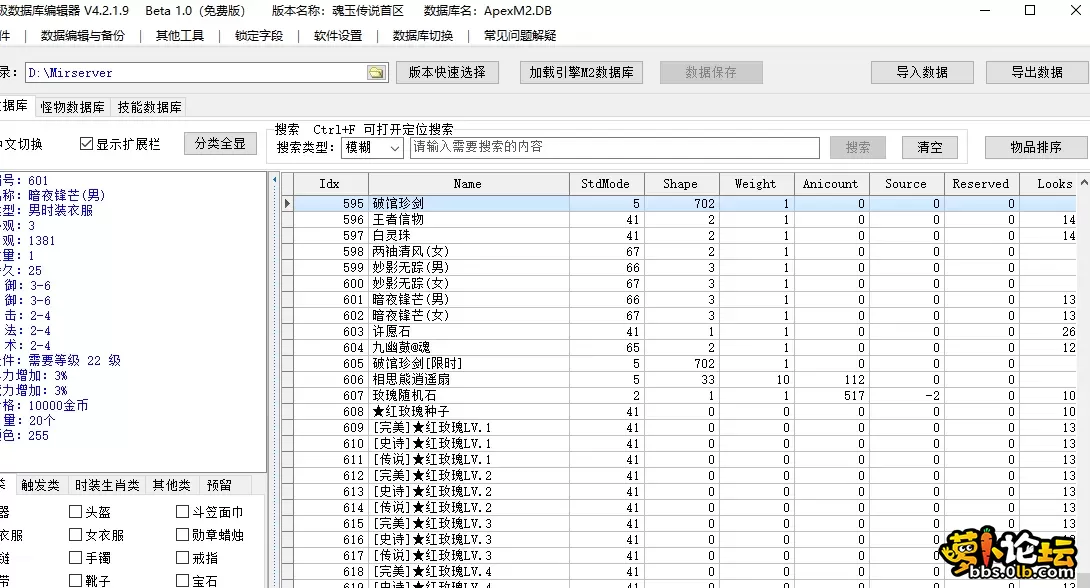Click the 搜索 (Search) button
This screenshot has height=588, width=1090.
[857, 146]
